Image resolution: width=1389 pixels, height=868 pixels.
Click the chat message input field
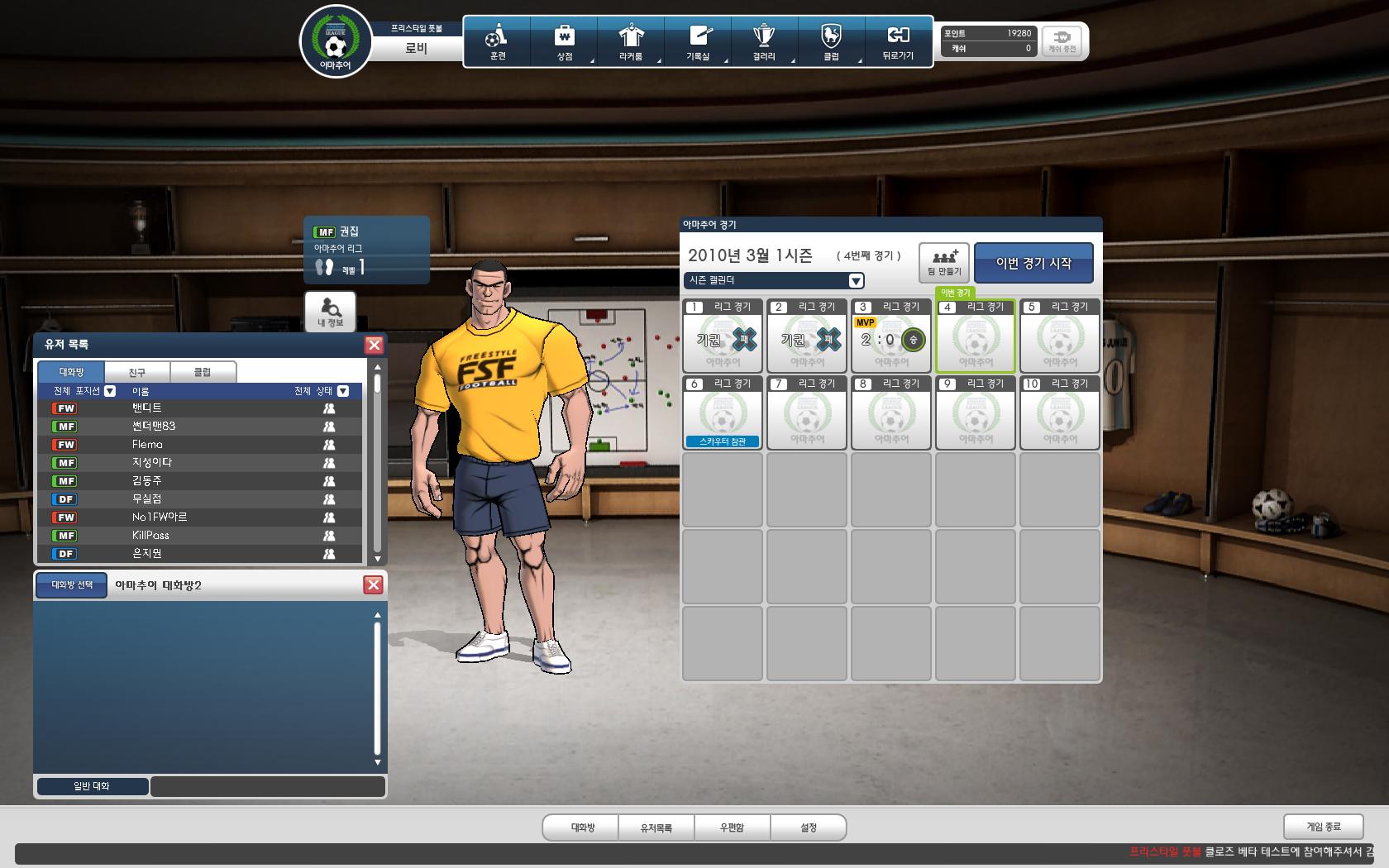[267, 786]
